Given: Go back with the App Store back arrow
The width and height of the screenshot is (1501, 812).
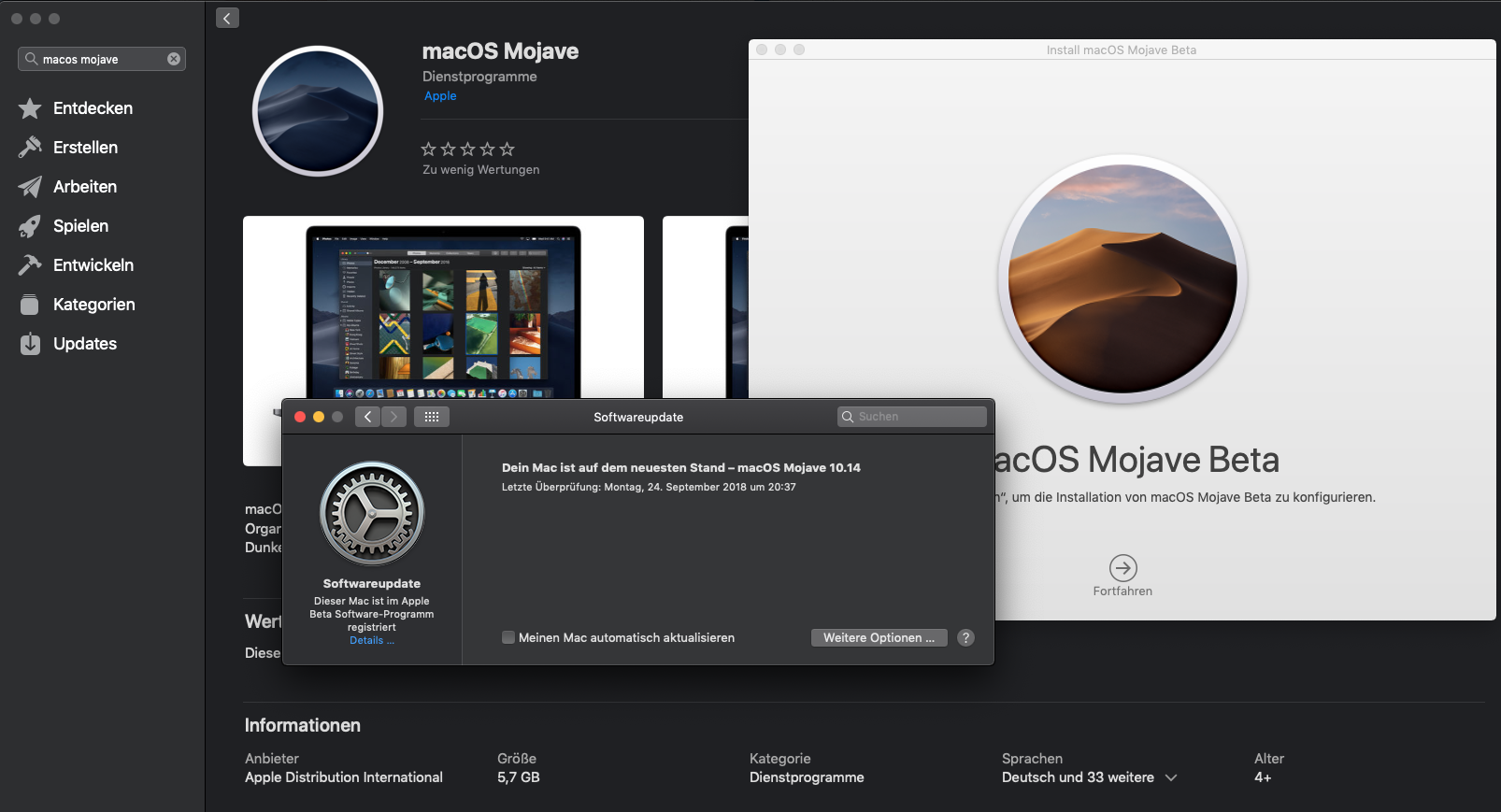Looking at the screenshot, I should pos(227,18).
